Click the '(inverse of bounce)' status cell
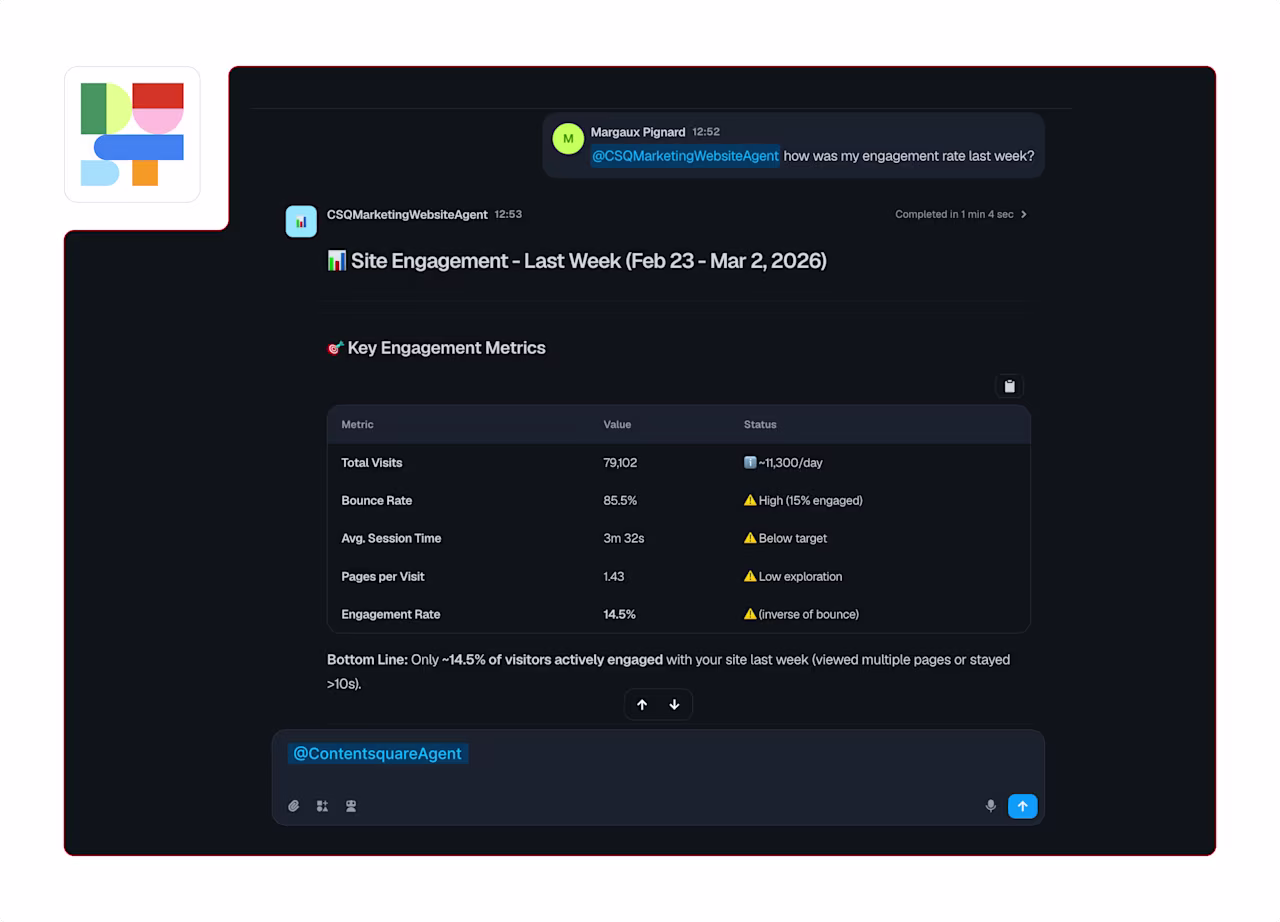This screenshot has height=922, width=1280. pos(801,615)
